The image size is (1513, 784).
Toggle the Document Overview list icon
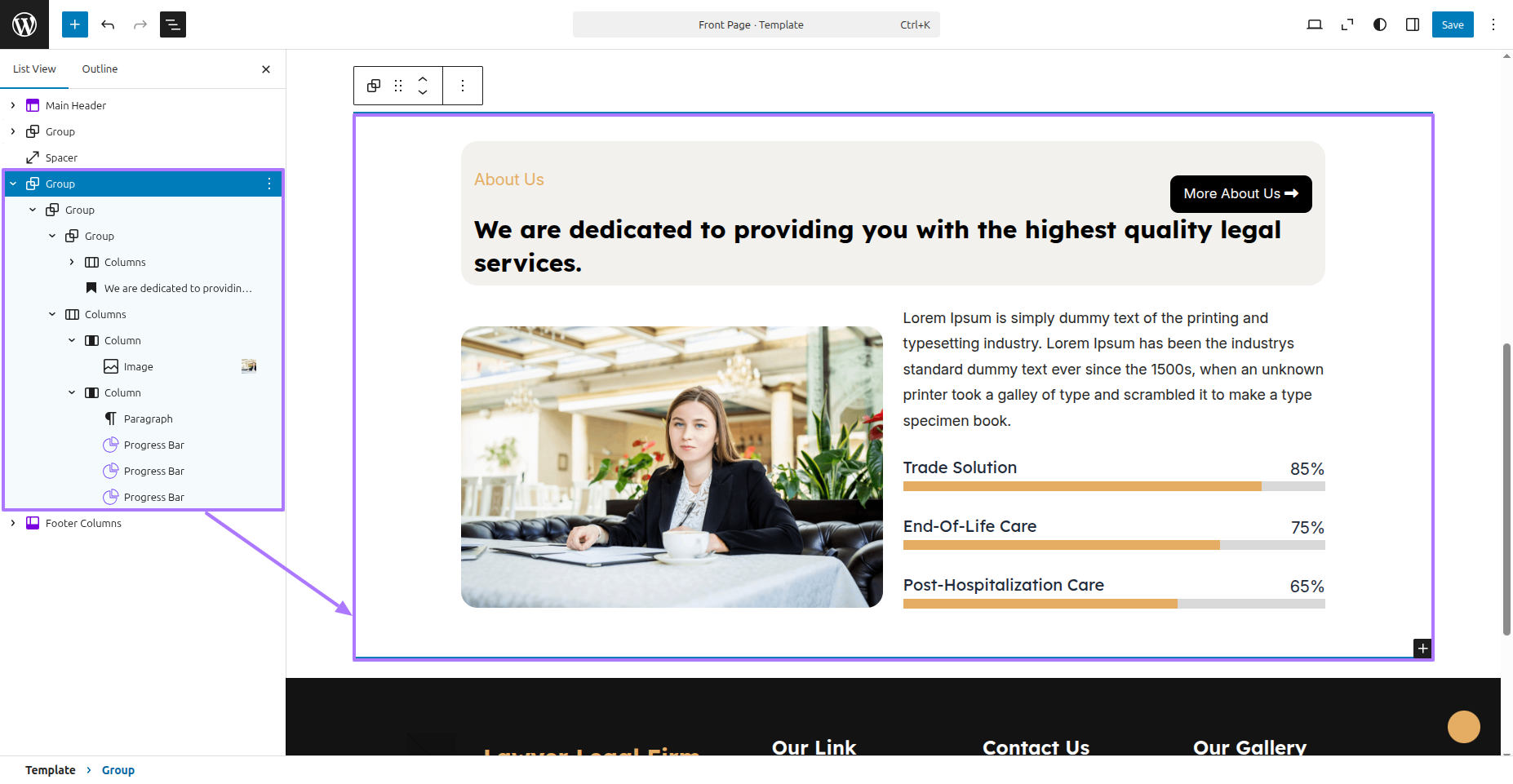pyautogui.click(x=173, y=24)
